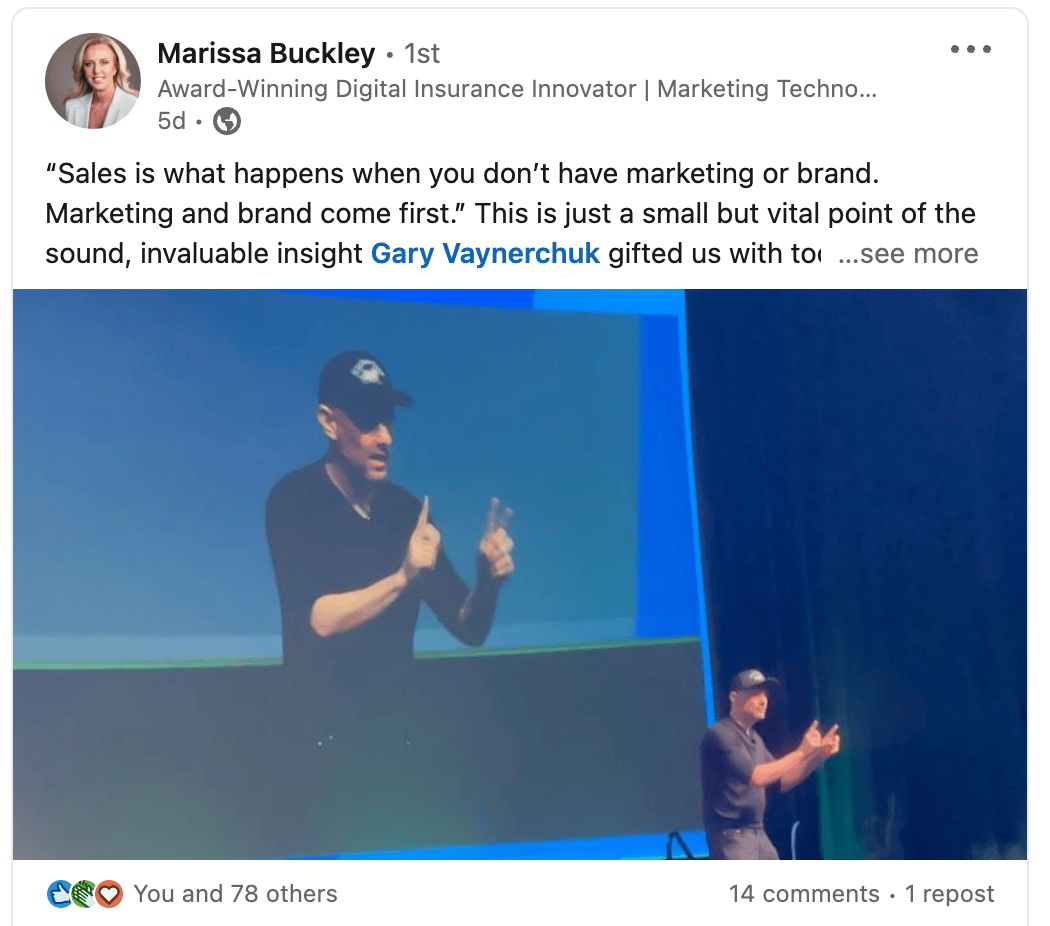Click the 1st connection degree label
The height and width of the screenshot is (926, 1050).
[x=422, y=54]
